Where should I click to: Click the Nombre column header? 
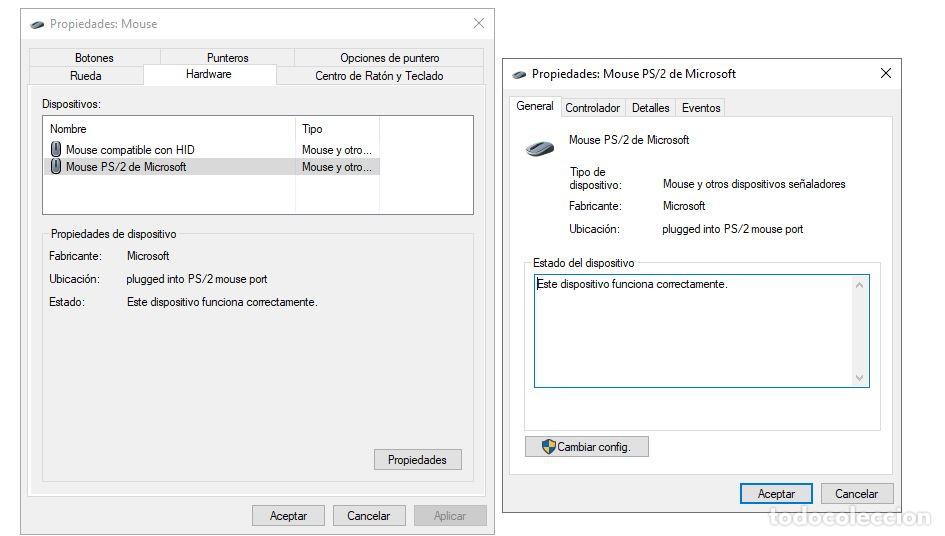tap(170, 128)
